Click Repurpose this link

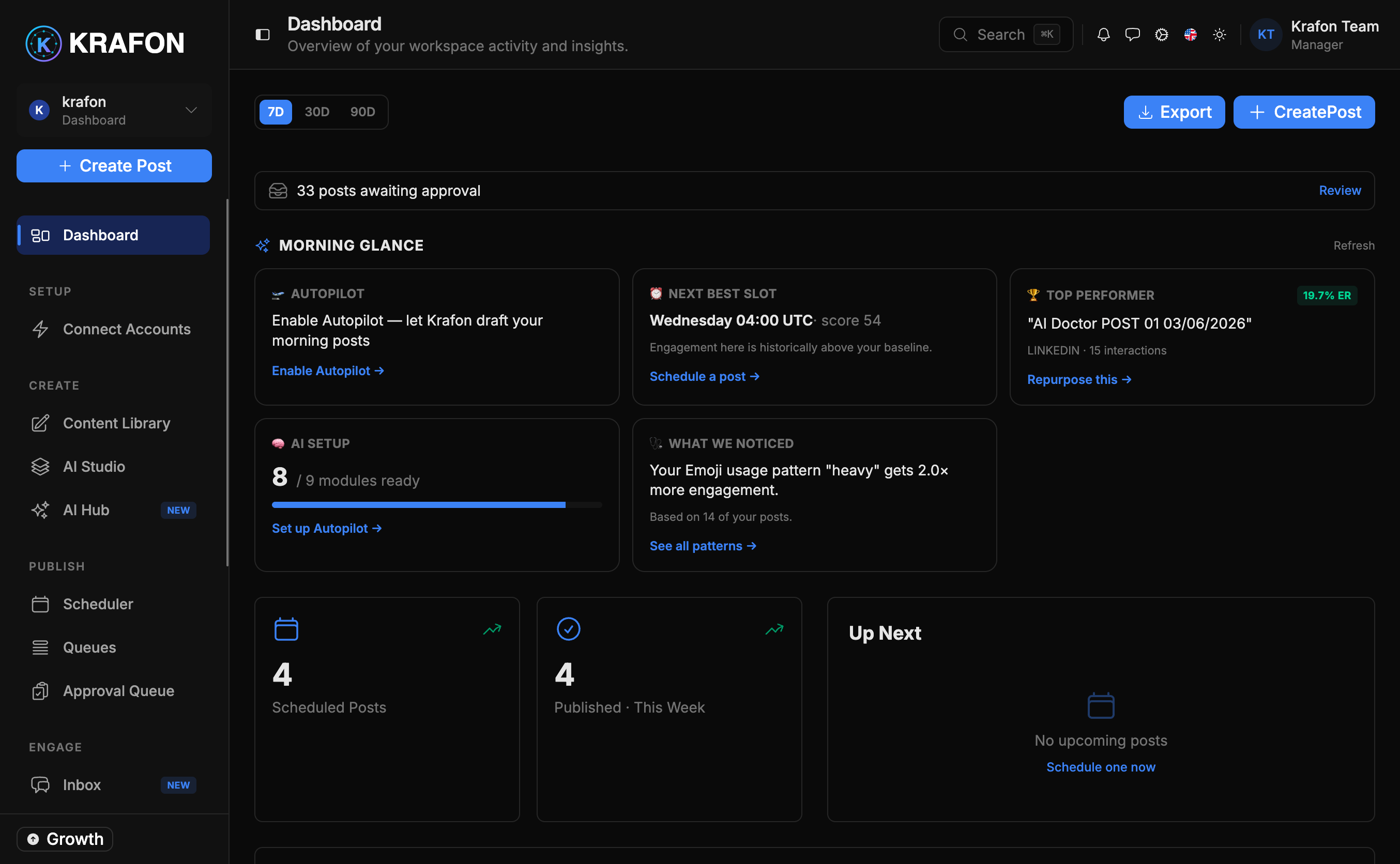[1079, 380]
